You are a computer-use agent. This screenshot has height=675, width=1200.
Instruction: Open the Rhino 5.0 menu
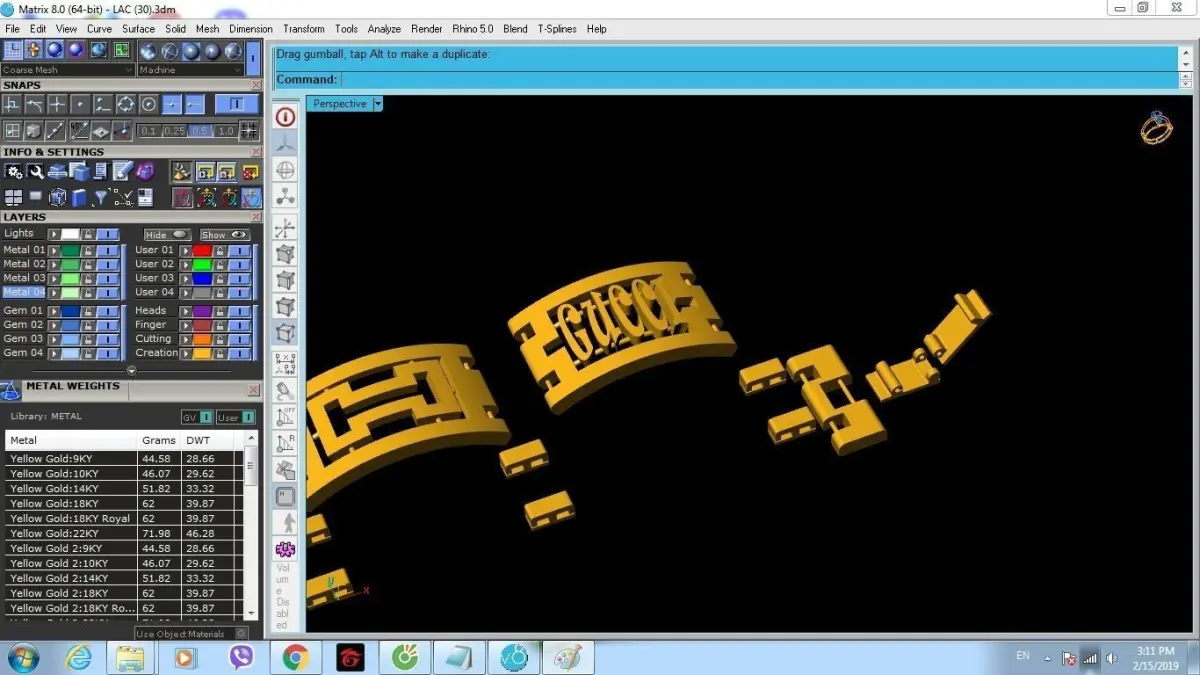tap(472, 29)
